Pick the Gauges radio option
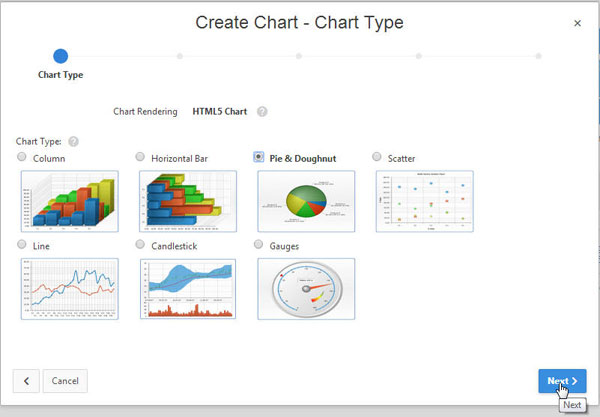 (259, 244)
